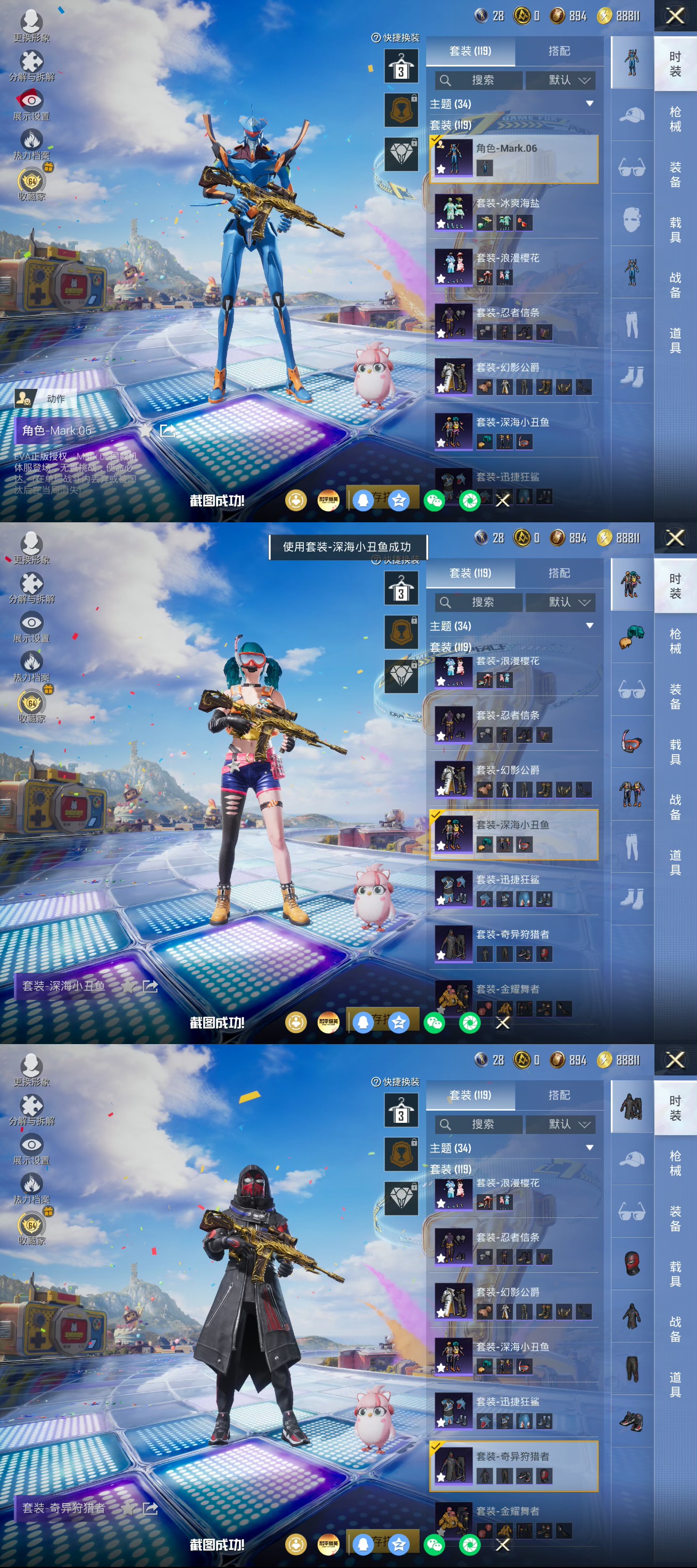Toggle the red 展示设置 eye icon
Image resolution: width=697 pixels, height=1568 pixels.
tap(31, 101)
